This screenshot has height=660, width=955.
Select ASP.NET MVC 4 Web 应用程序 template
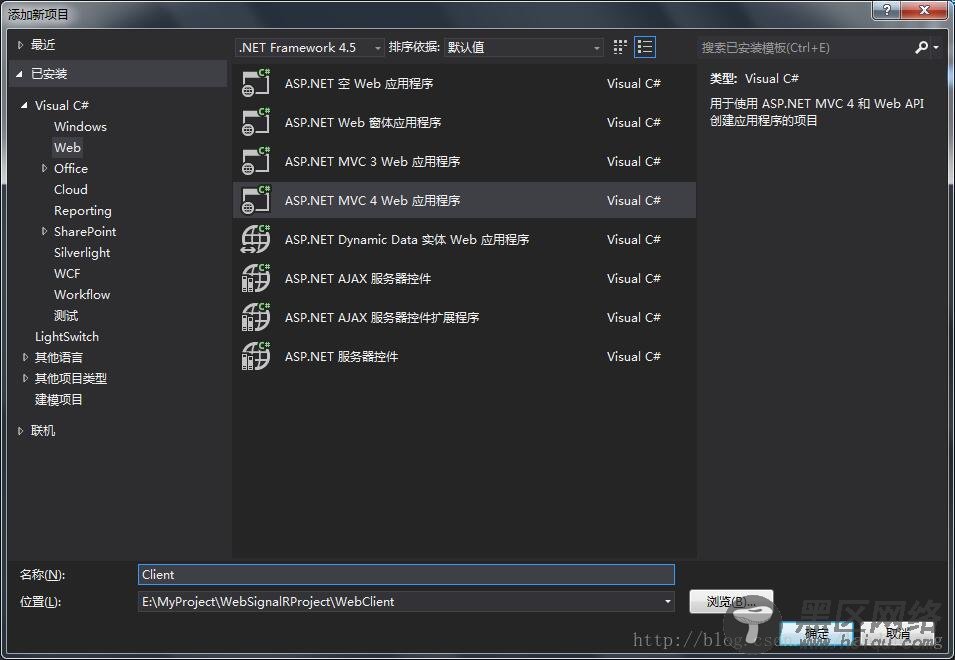click(x=464, y=200)
